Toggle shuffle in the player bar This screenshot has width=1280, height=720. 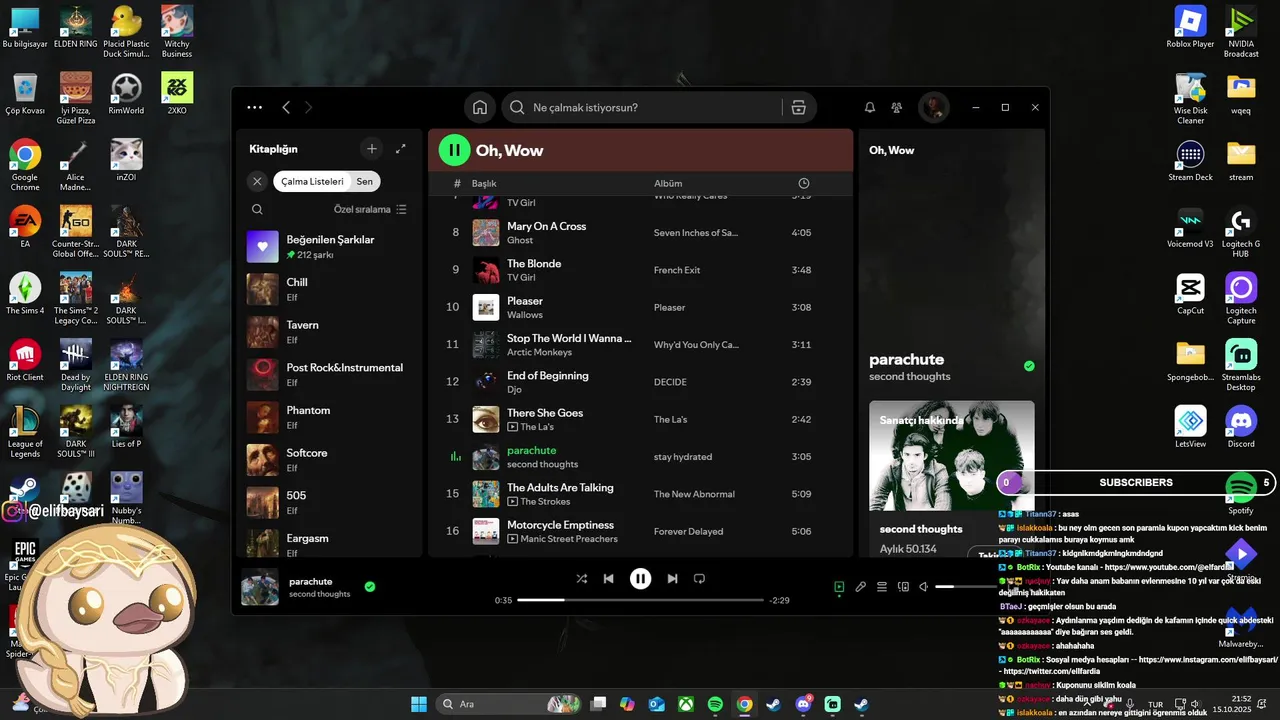pyautogui.click(x=582, y=579)
